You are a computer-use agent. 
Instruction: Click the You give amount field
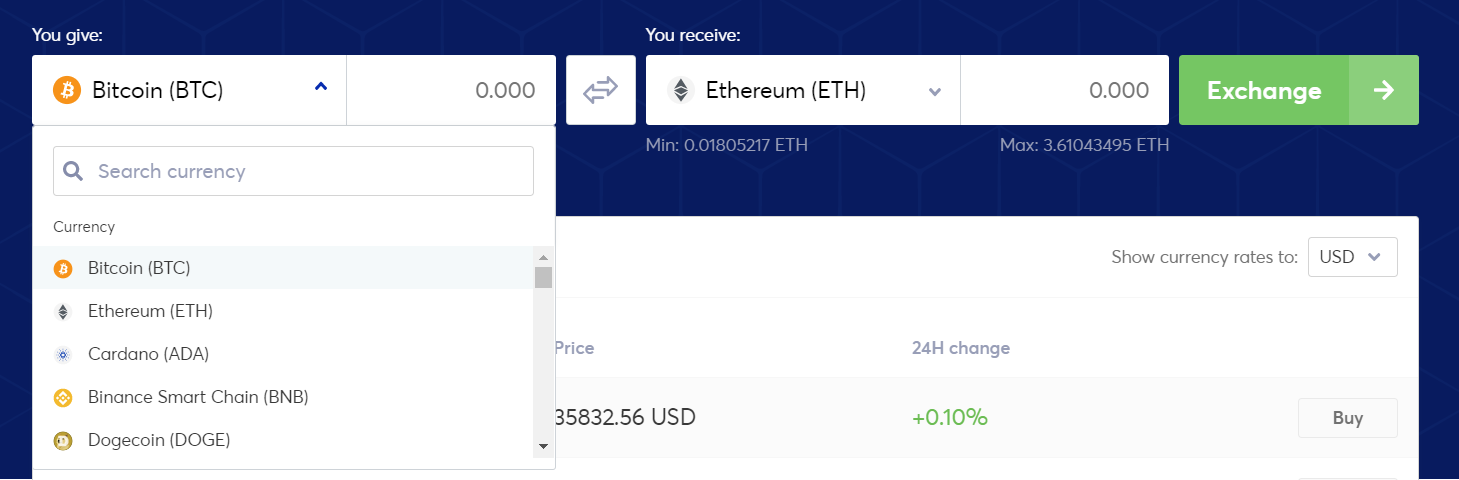pyautogui.click(x=451, y=90)
